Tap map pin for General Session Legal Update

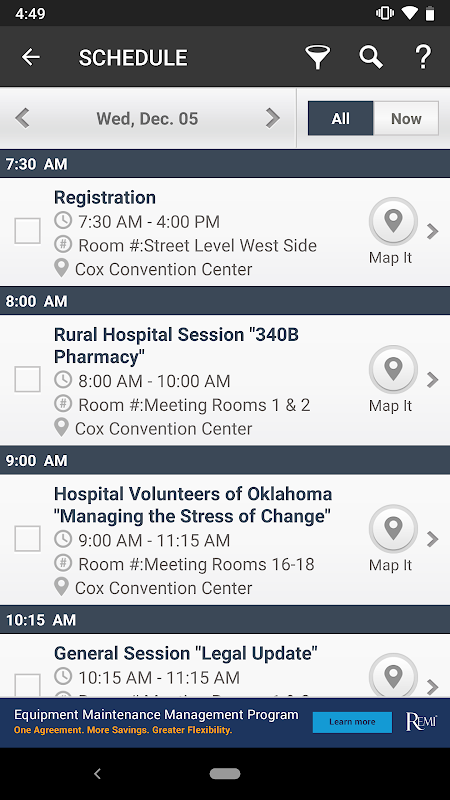point(393,676)
